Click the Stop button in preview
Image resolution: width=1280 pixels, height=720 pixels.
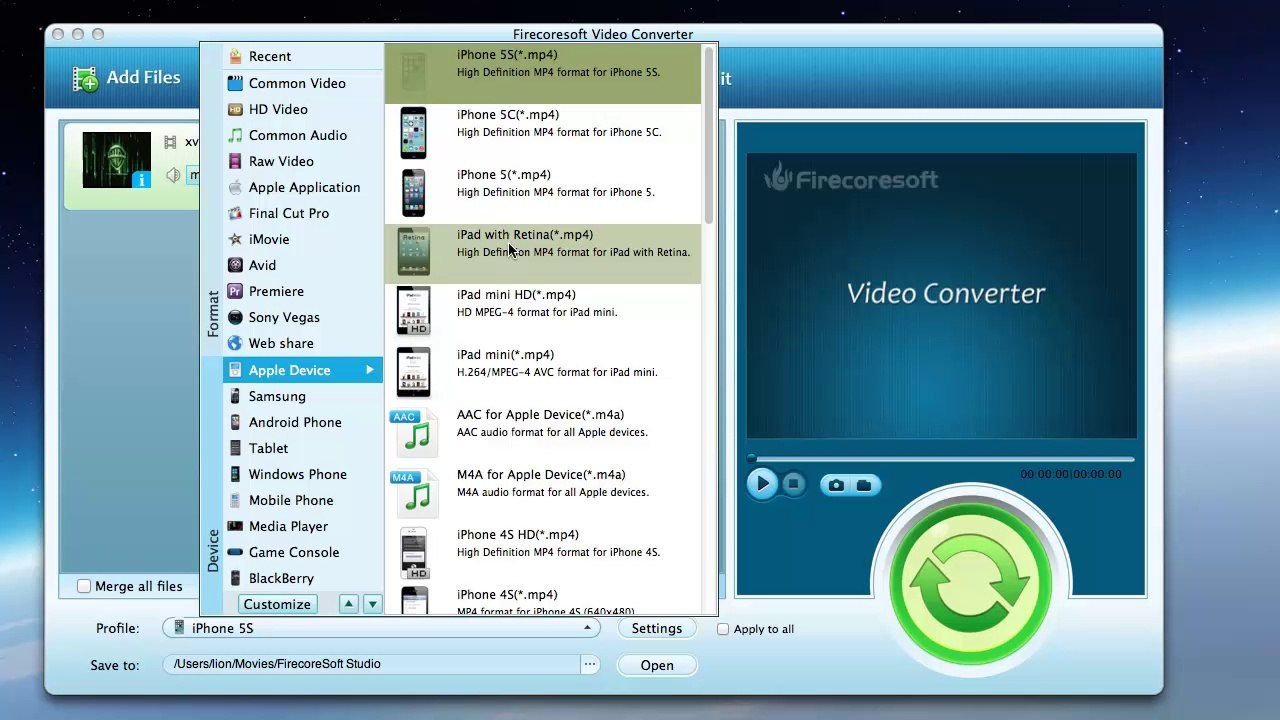pyautogui.click(x=793, y=485)
